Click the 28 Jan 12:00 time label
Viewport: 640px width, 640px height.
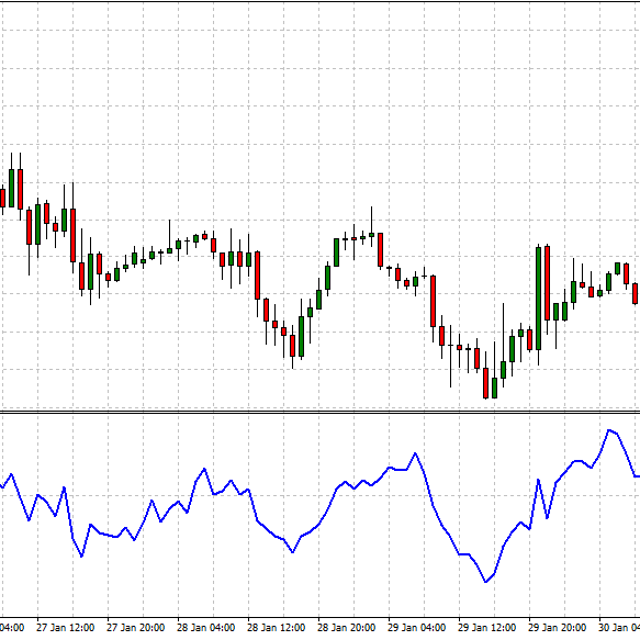pos(275,628)
